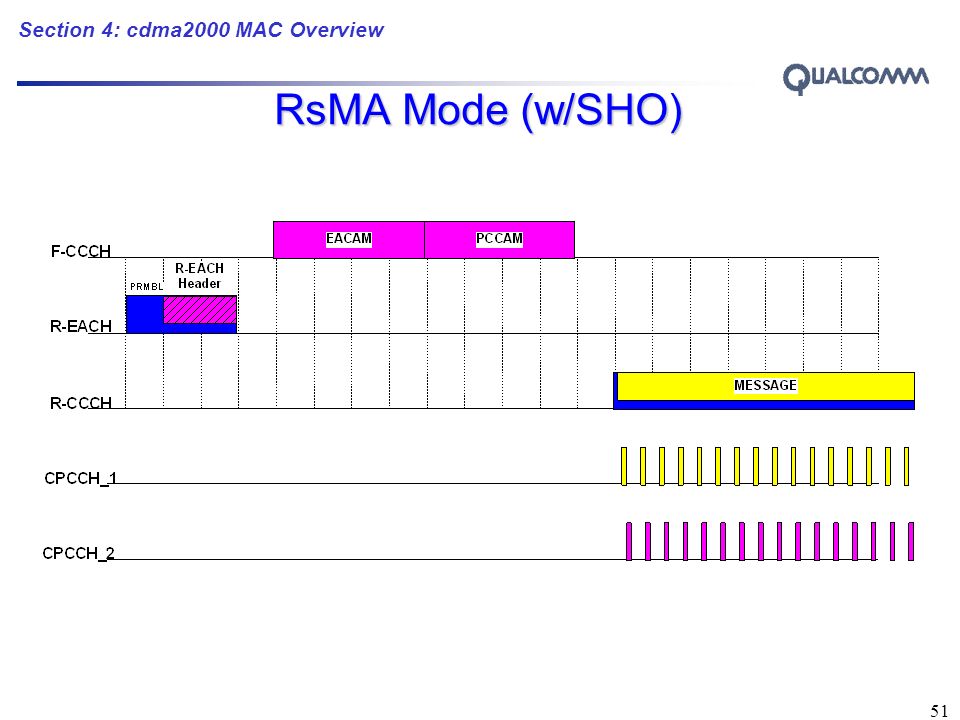
Task: Select the EACAM block
Action: click(348, 239)
